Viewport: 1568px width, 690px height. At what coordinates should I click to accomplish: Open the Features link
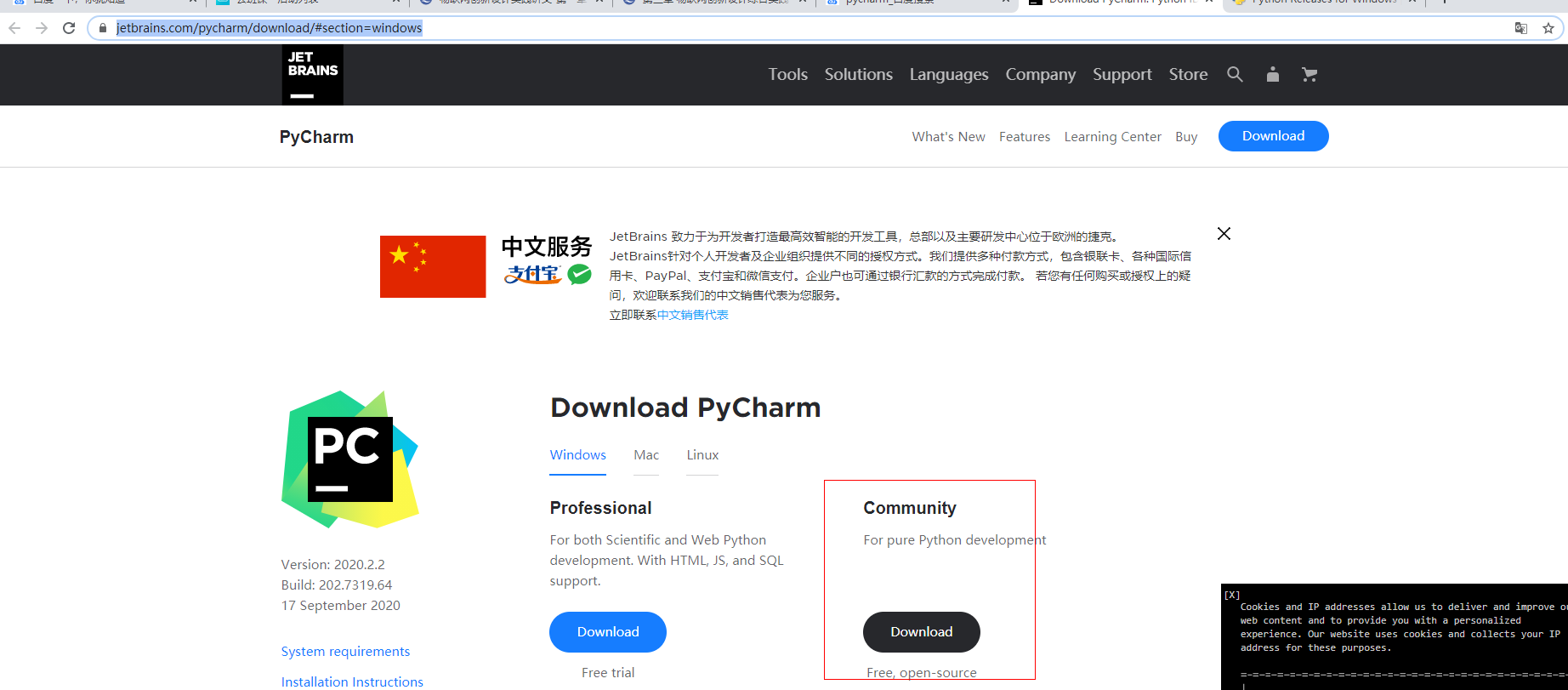click(1025, 136)
